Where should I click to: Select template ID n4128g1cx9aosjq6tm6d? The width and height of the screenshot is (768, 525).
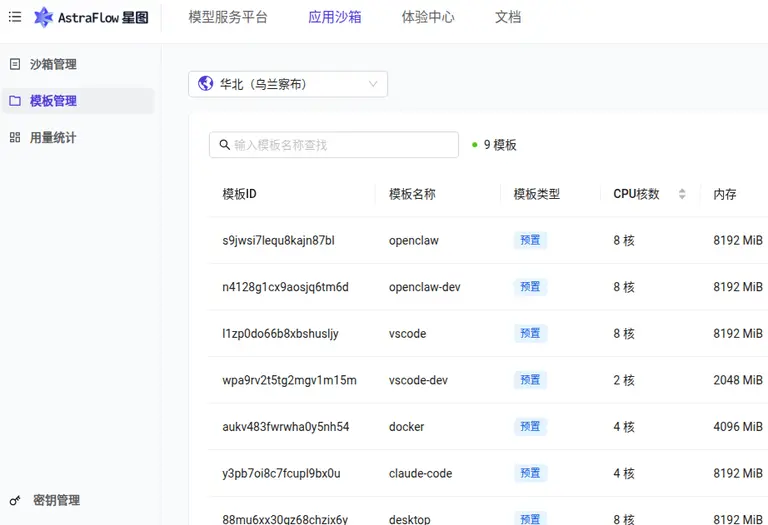click(x=286, y=287)
